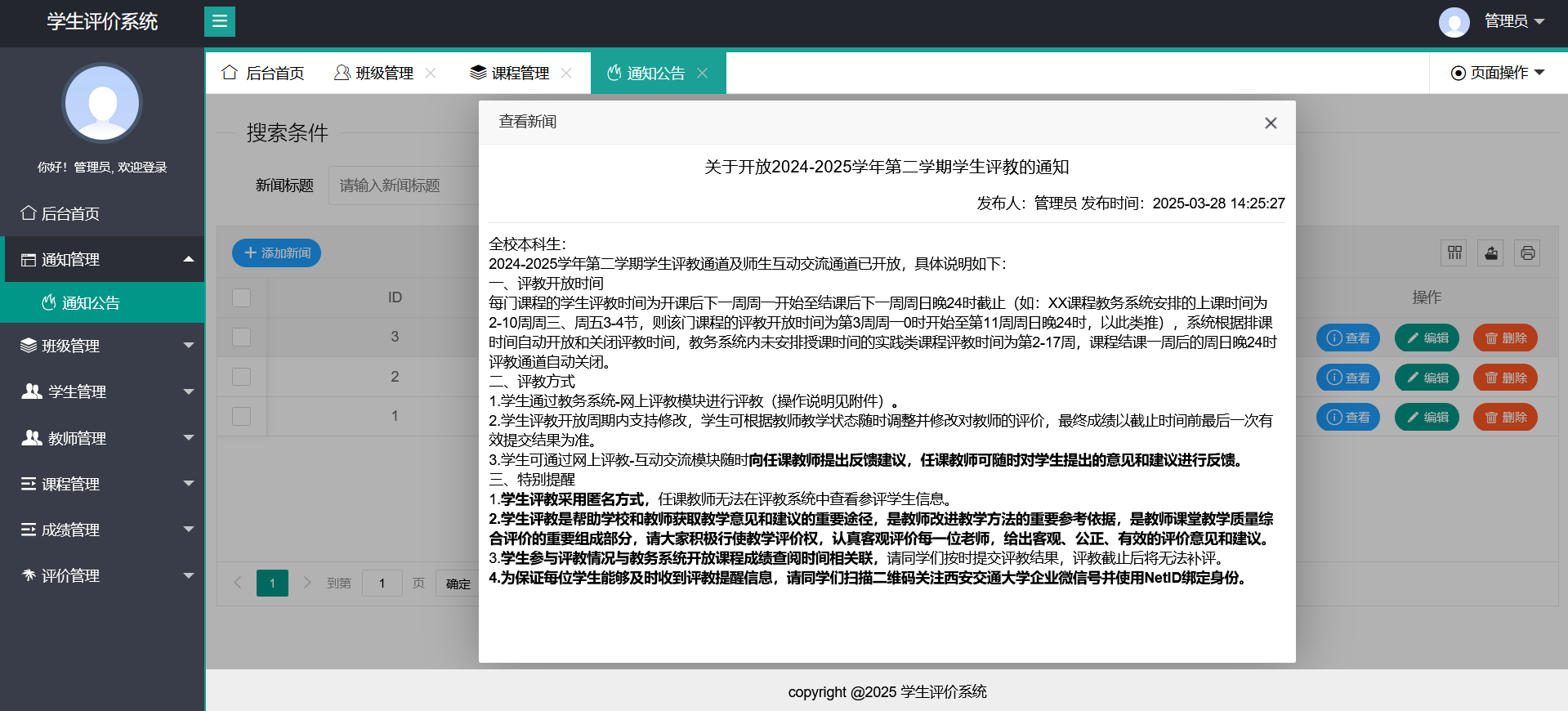Open the 页面操作 dropdown
This screenshot has width=1568, height=711.
point(1498,73)
